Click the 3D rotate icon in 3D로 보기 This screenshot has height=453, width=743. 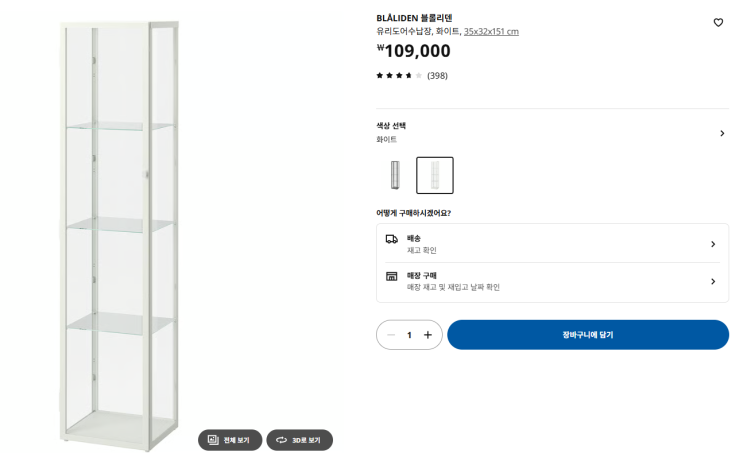click(x=281, y=440)
